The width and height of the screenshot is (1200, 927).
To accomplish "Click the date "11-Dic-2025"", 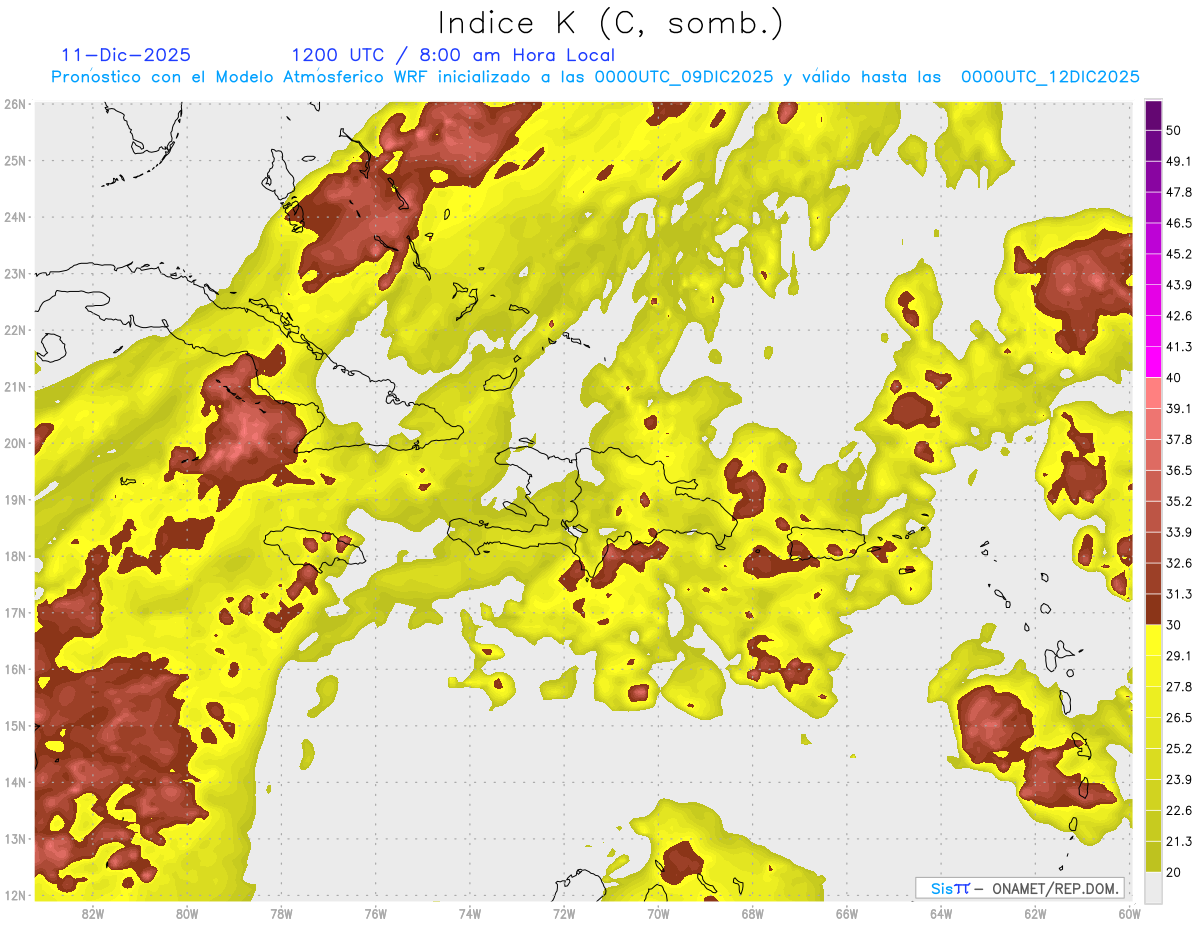I will pyautogui.click(x=126, y=55).
